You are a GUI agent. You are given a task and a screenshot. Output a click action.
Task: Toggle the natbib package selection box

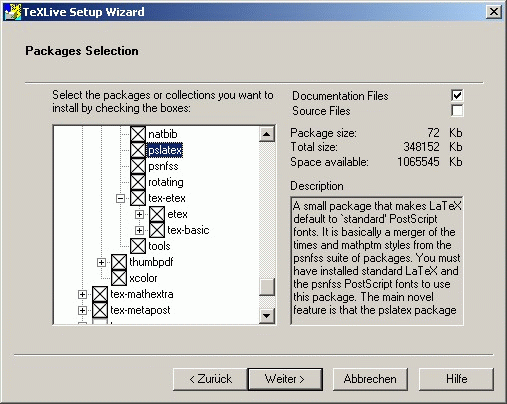point(138,134)
